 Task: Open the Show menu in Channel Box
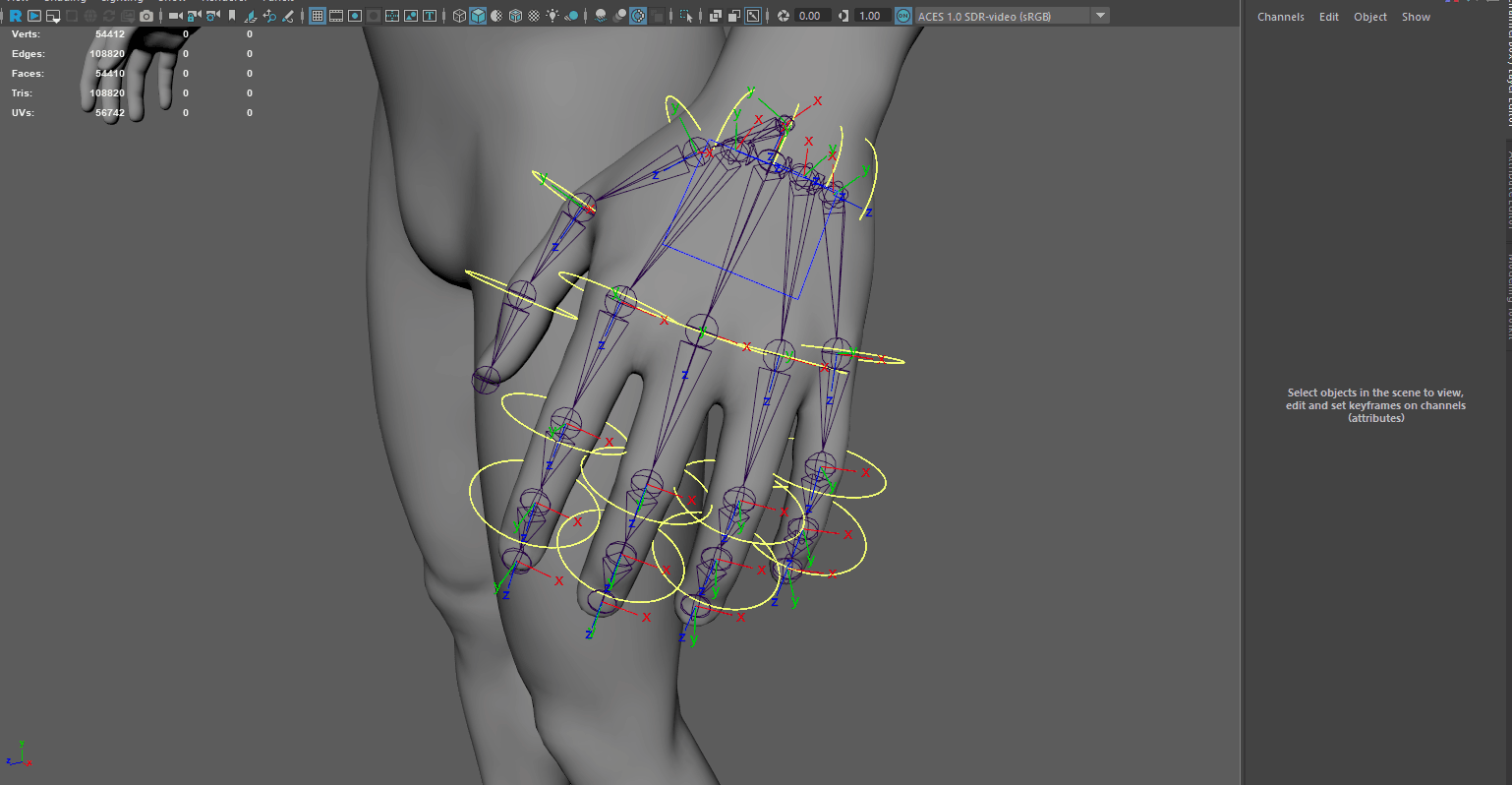click(1416, 17)
